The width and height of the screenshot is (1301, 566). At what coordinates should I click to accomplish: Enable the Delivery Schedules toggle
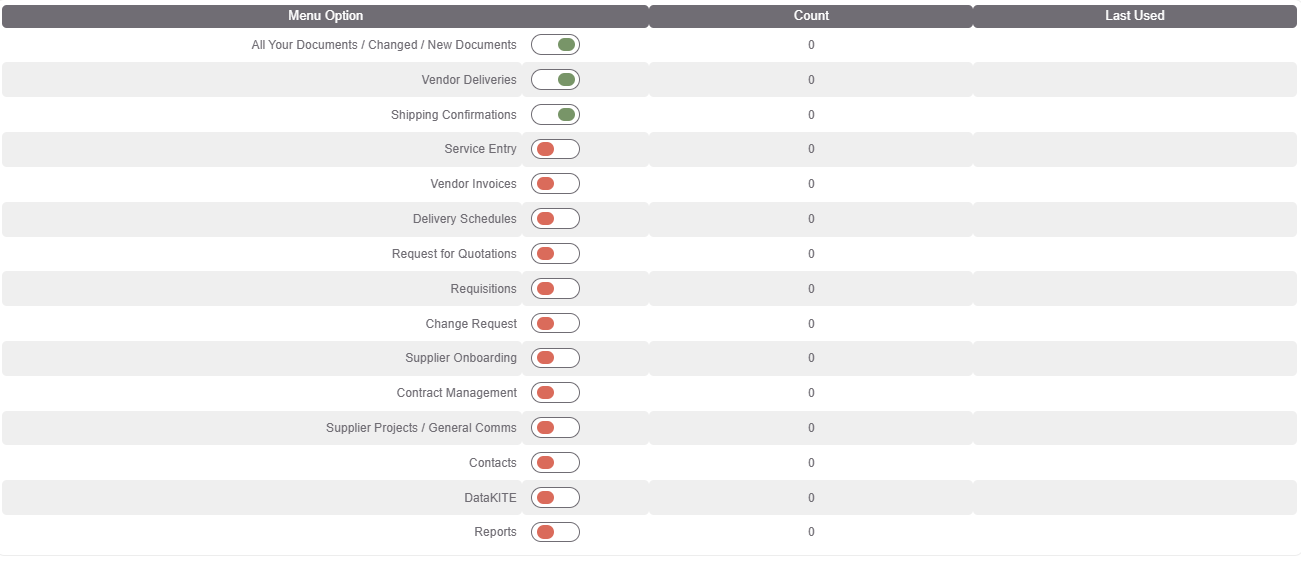555,219
